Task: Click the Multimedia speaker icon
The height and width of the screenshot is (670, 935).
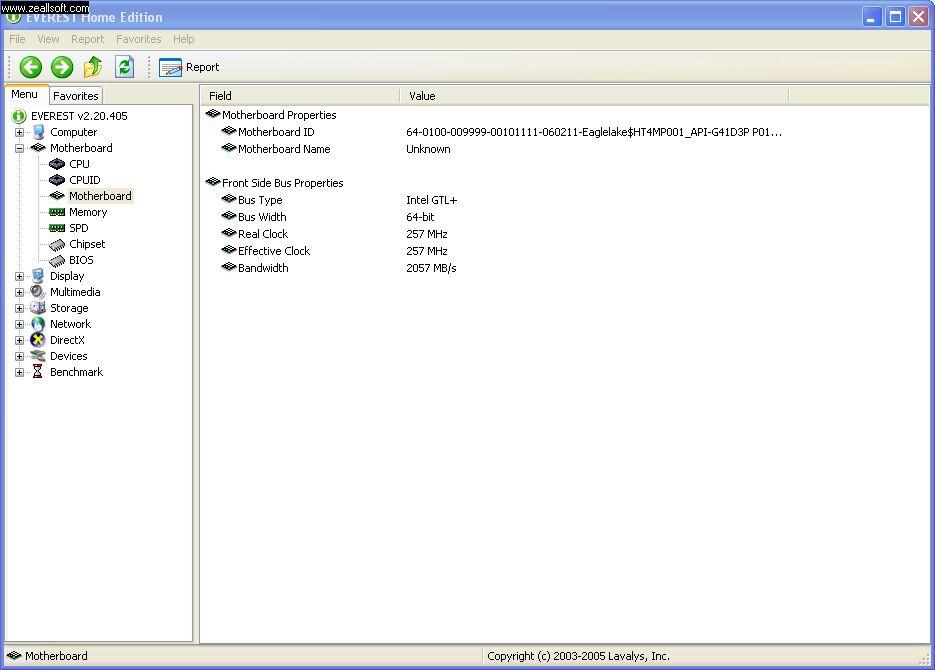Action: point(38,292)
